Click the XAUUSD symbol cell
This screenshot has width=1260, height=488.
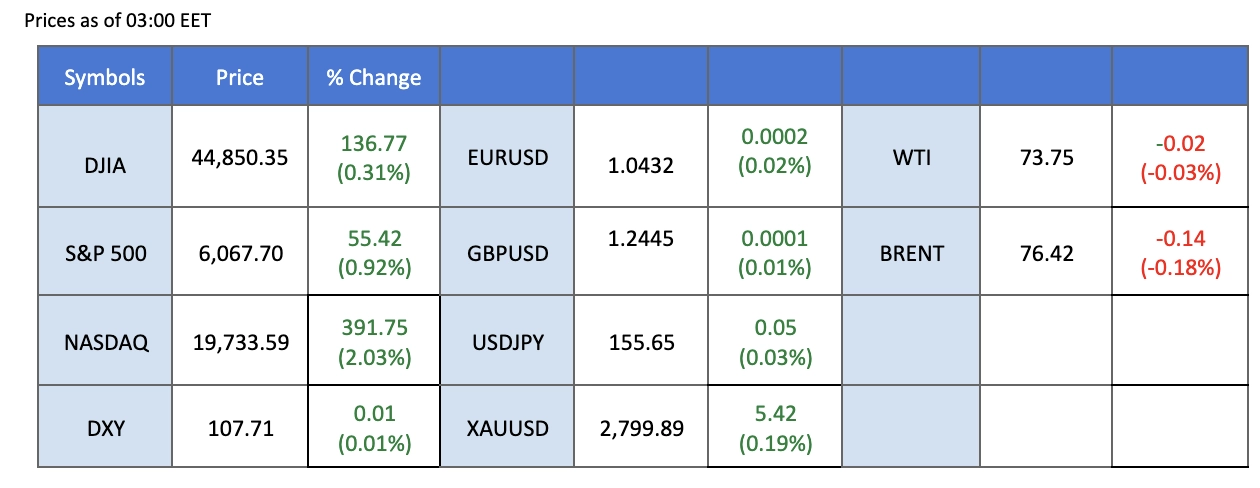507,429
